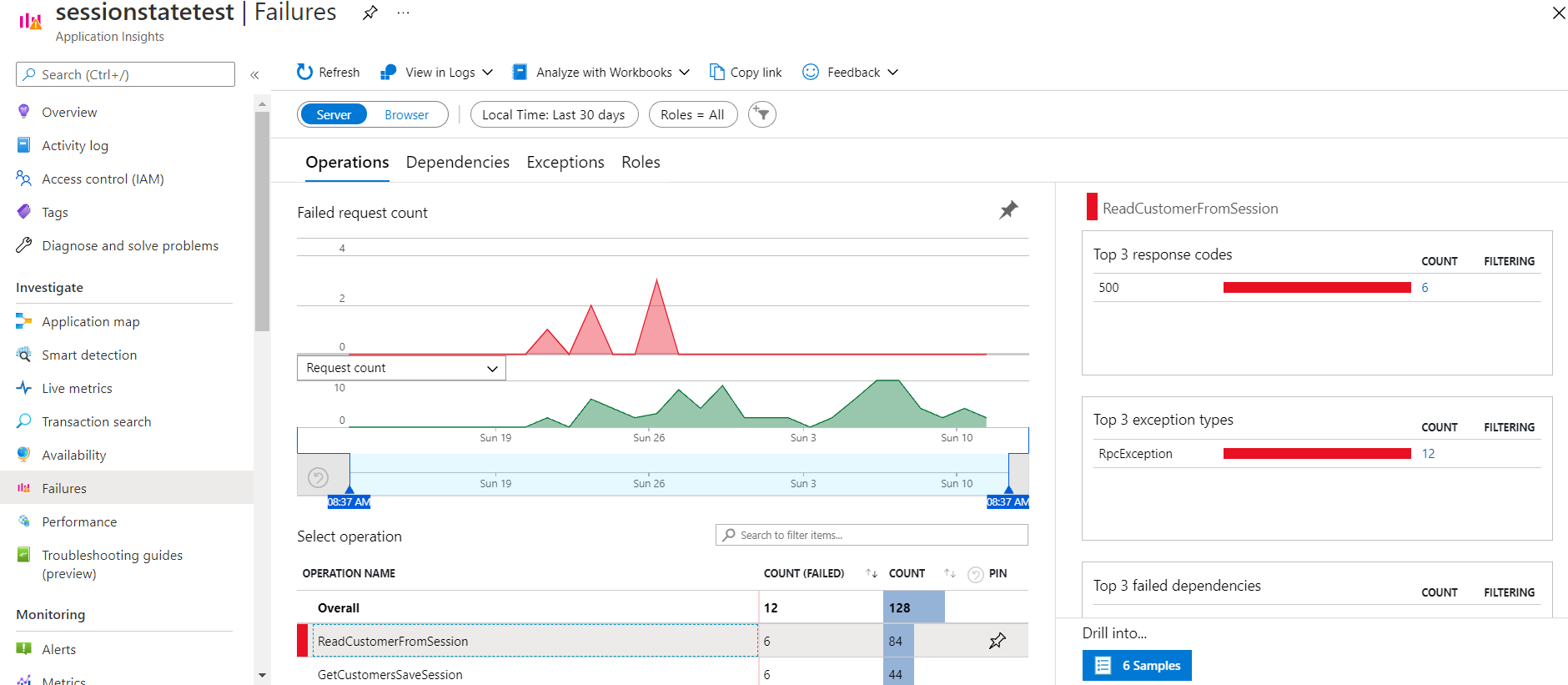Close the Failures blade
1568x685 pixels.
click(1558, 13)
